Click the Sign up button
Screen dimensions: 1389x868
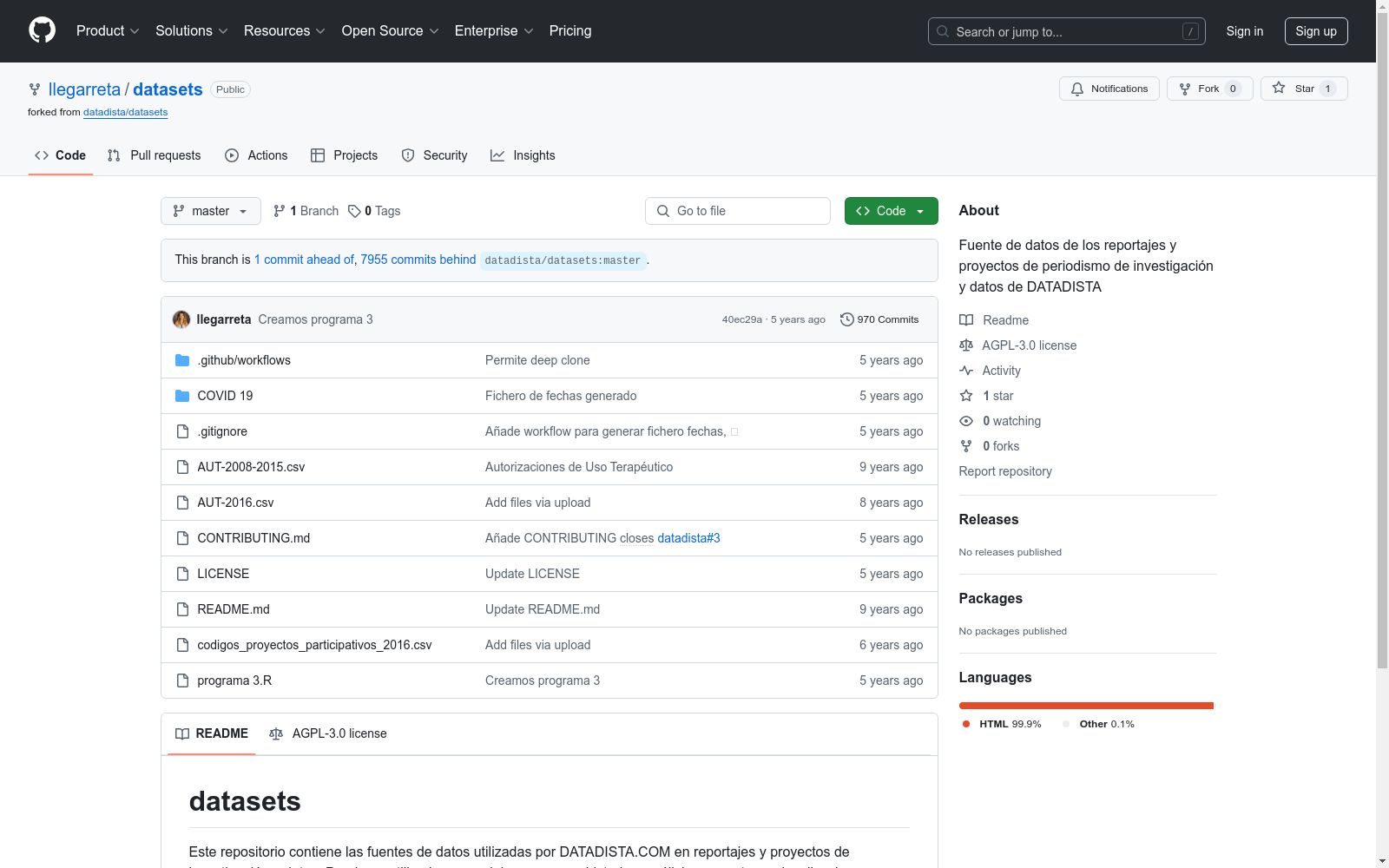[1316, 31]
